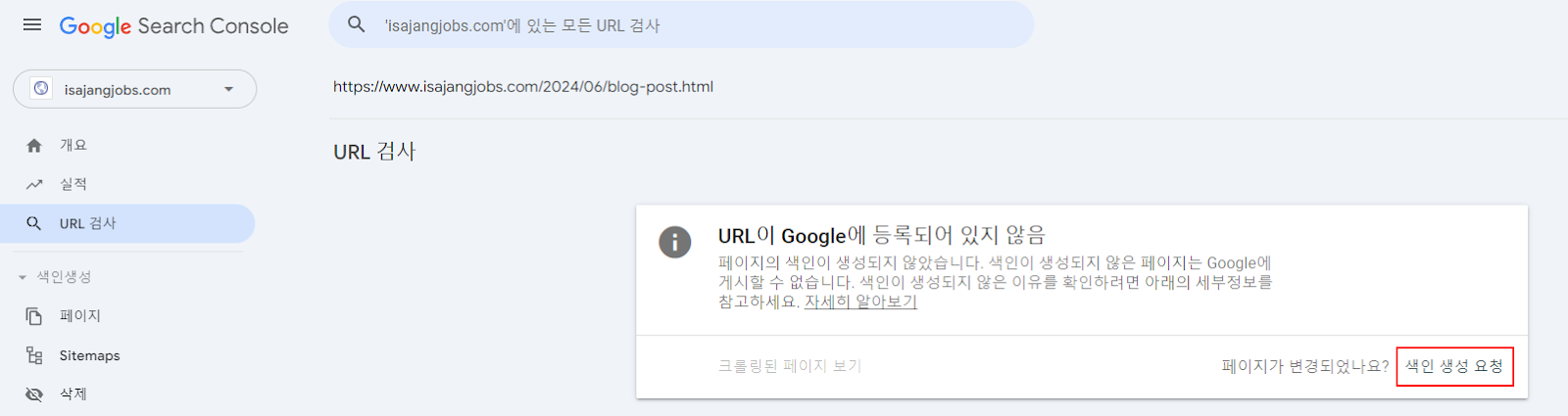The width and height of the screenshot is (1568, 416).
Task: Click the crossed-eye icon for 삭제
Action: tap(34, 394)
